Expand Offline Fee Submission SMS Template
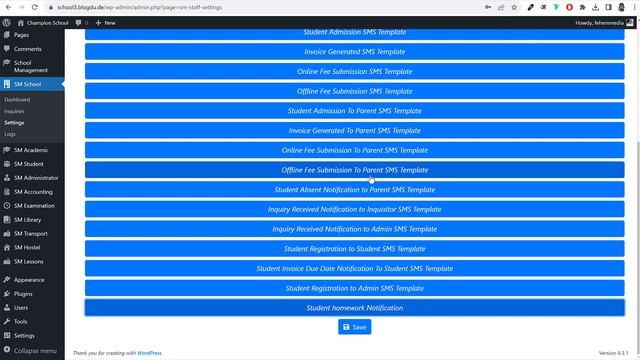 pyautogui.click(x=354, y=91)
